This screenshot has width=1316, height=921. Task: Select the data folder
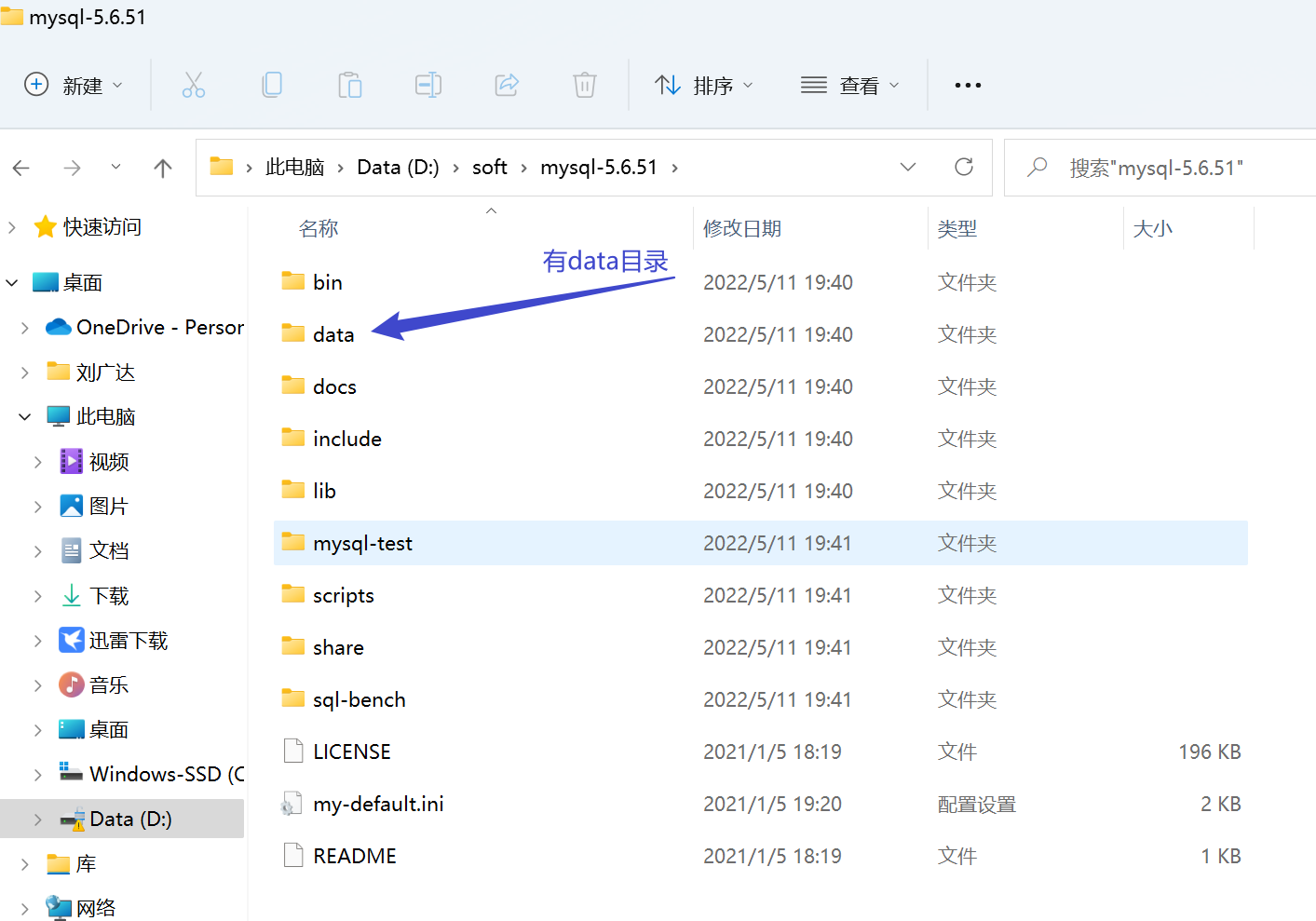pyautogui.click(x=761, y=334)
